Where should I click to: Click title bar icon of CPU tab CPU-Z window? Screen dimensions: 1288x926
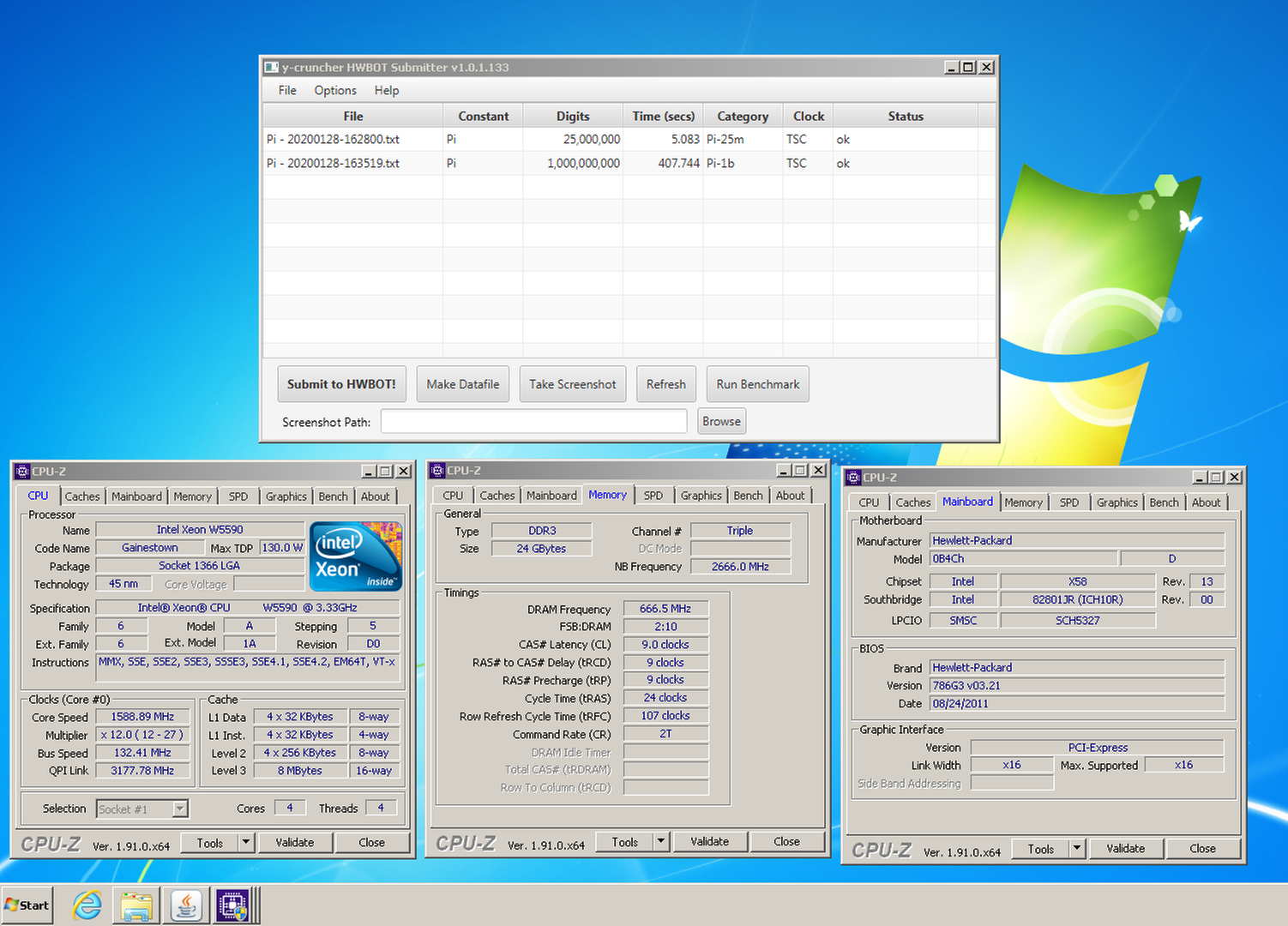(22, 472)
